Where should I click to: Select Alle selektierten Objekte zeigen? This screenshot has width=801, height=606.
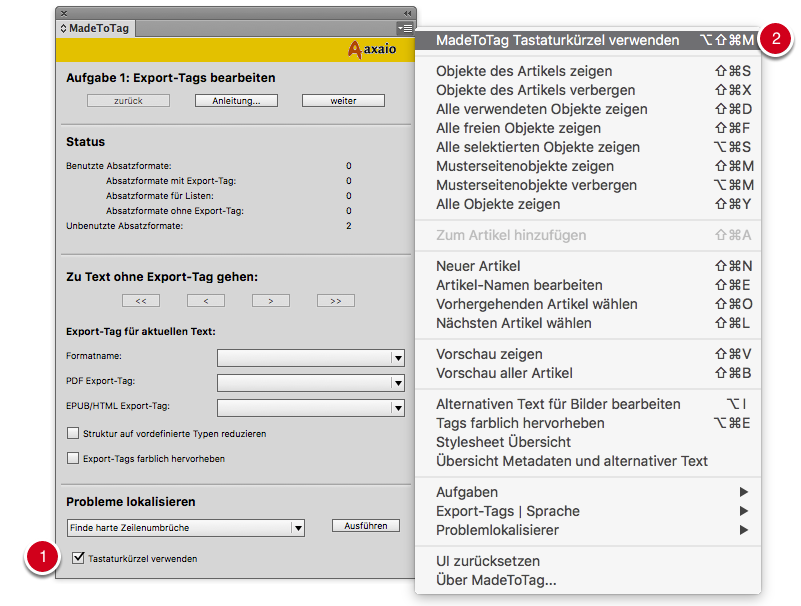pyautogui.click(x=587, y=147)
